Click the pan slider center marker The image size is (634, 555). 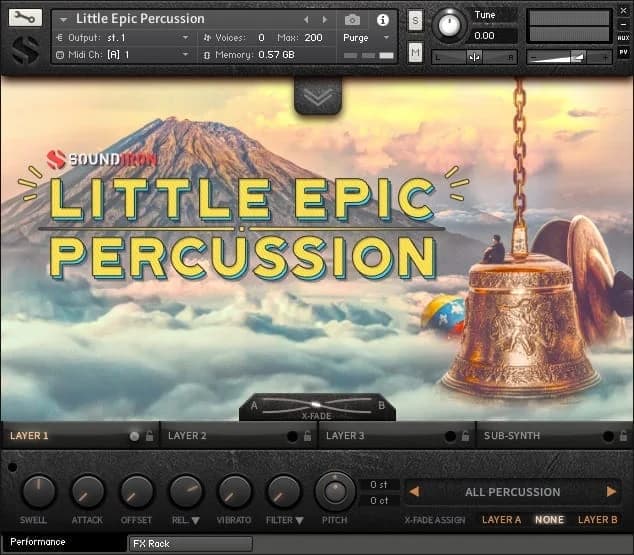pyautogui.click(x=474, y=57)
